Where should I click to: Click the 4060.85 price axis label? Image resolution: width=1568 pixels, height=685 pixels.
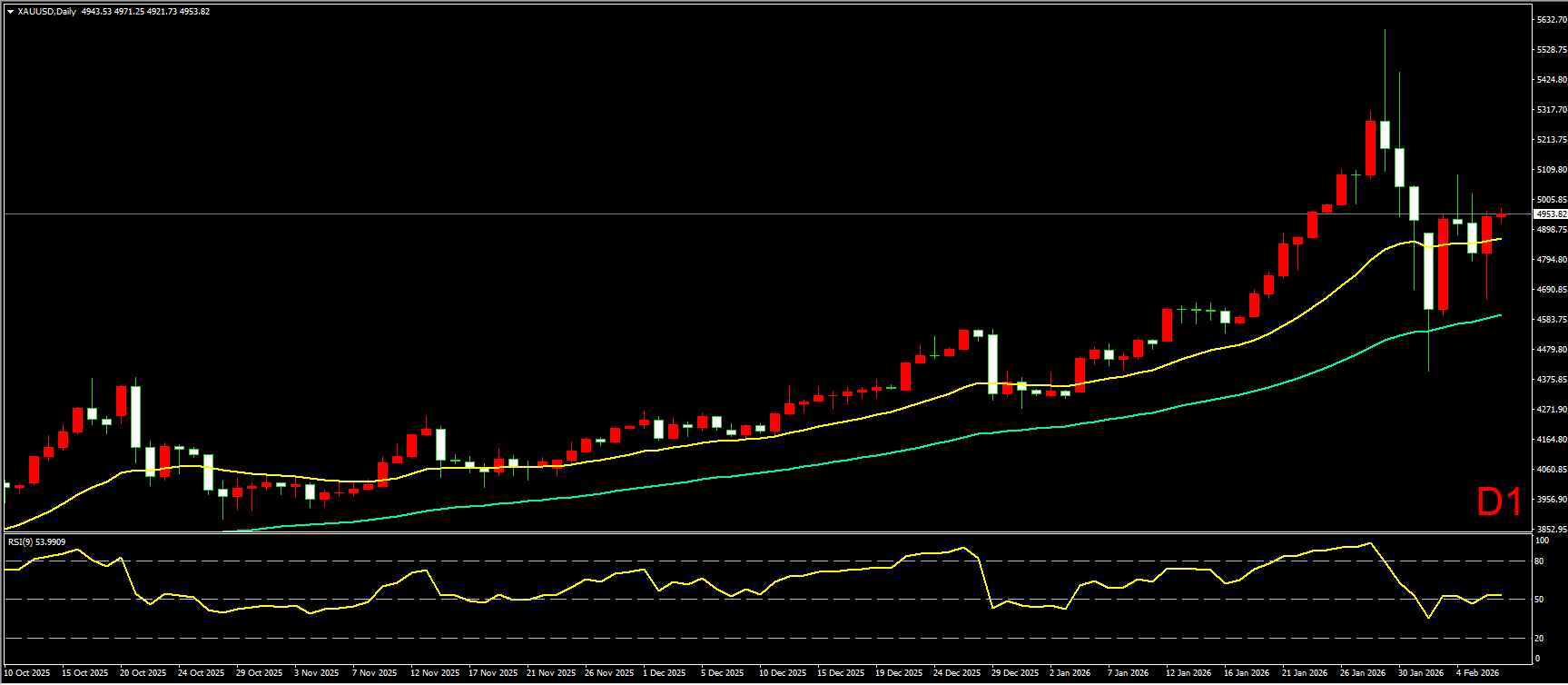(1551, 470)
